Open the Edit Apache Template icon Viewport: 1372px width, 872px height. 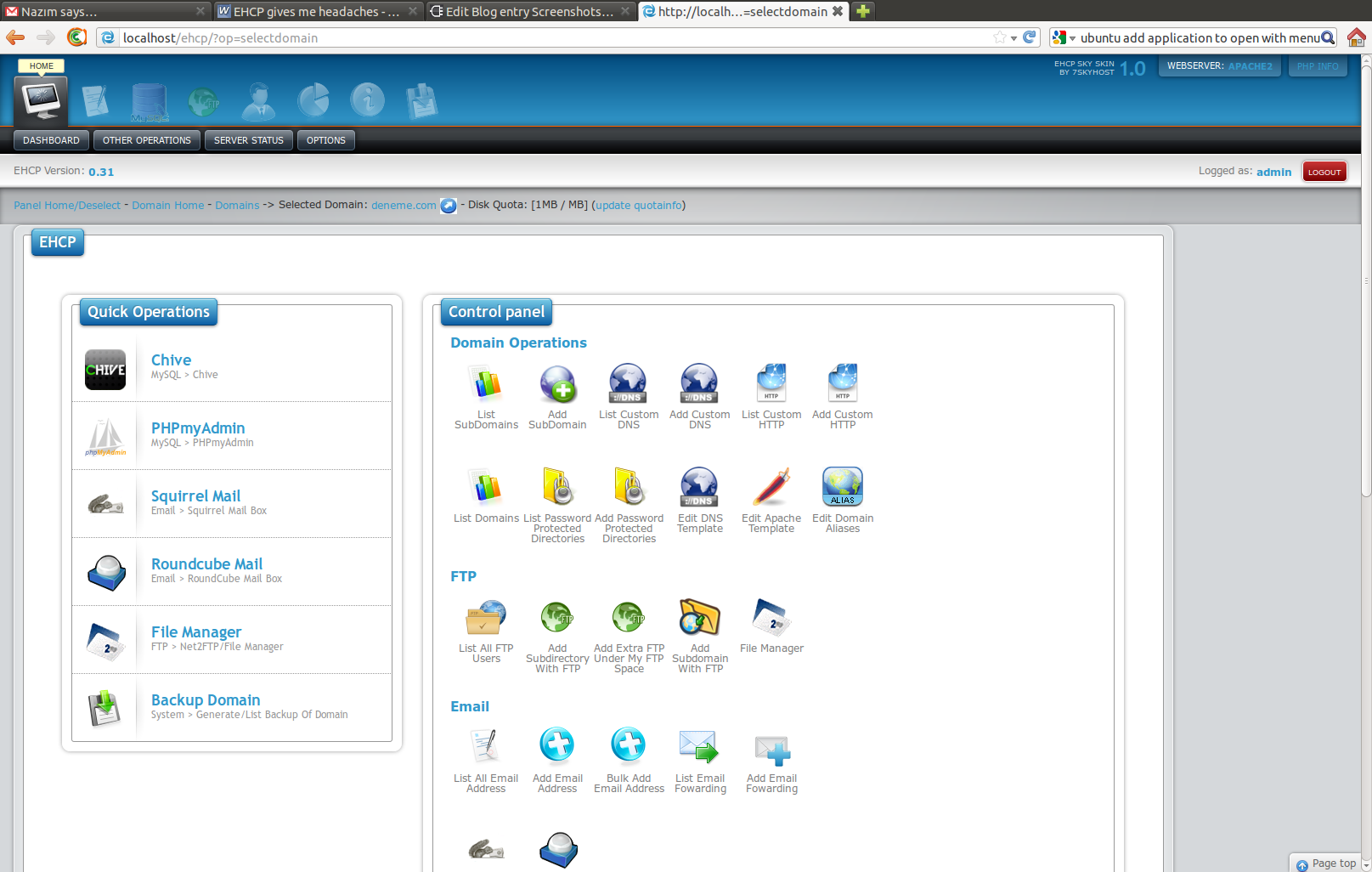pyautogui.click(x=771, y=486)
